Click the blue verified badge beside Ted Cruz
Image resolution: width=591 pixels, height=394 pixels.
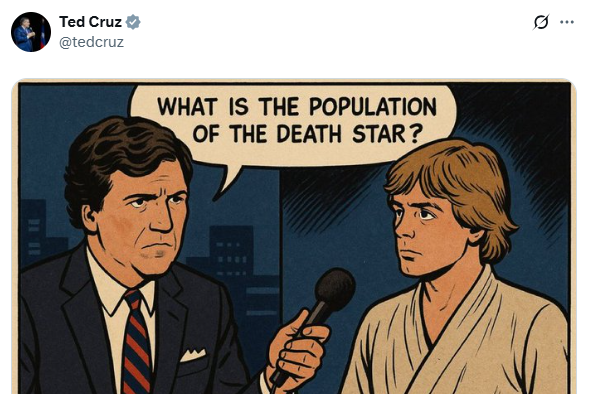133,22
